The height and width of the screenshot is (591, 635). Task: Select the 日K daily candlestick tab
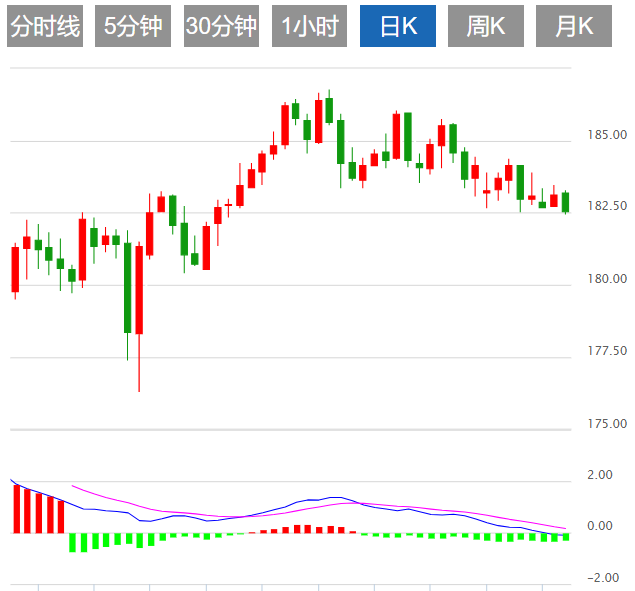pos(398,26)
